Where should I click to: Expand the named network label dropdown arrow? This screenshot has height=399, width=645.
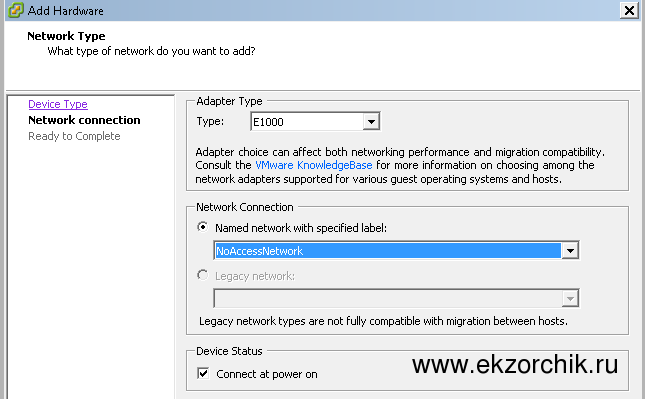click(x=570, y=251)
